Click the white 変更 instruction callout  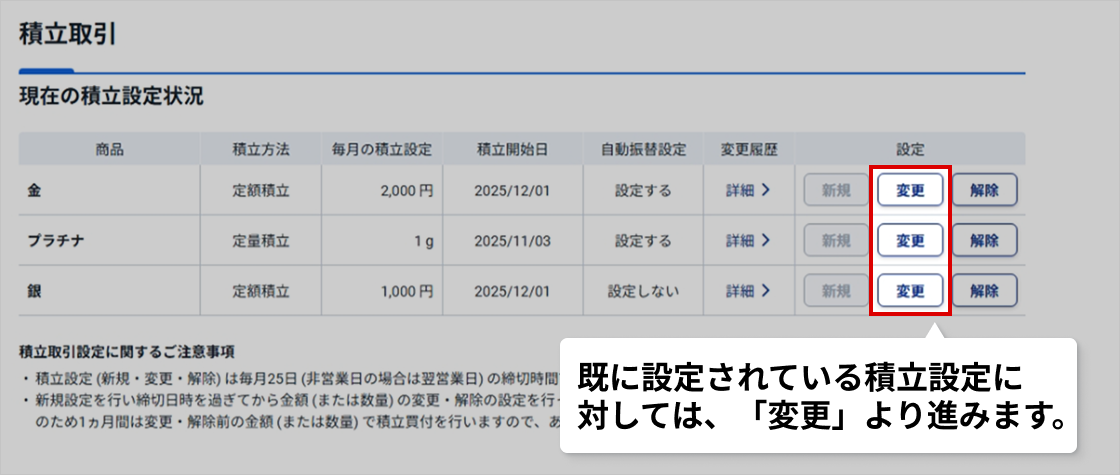click(816, 396)
